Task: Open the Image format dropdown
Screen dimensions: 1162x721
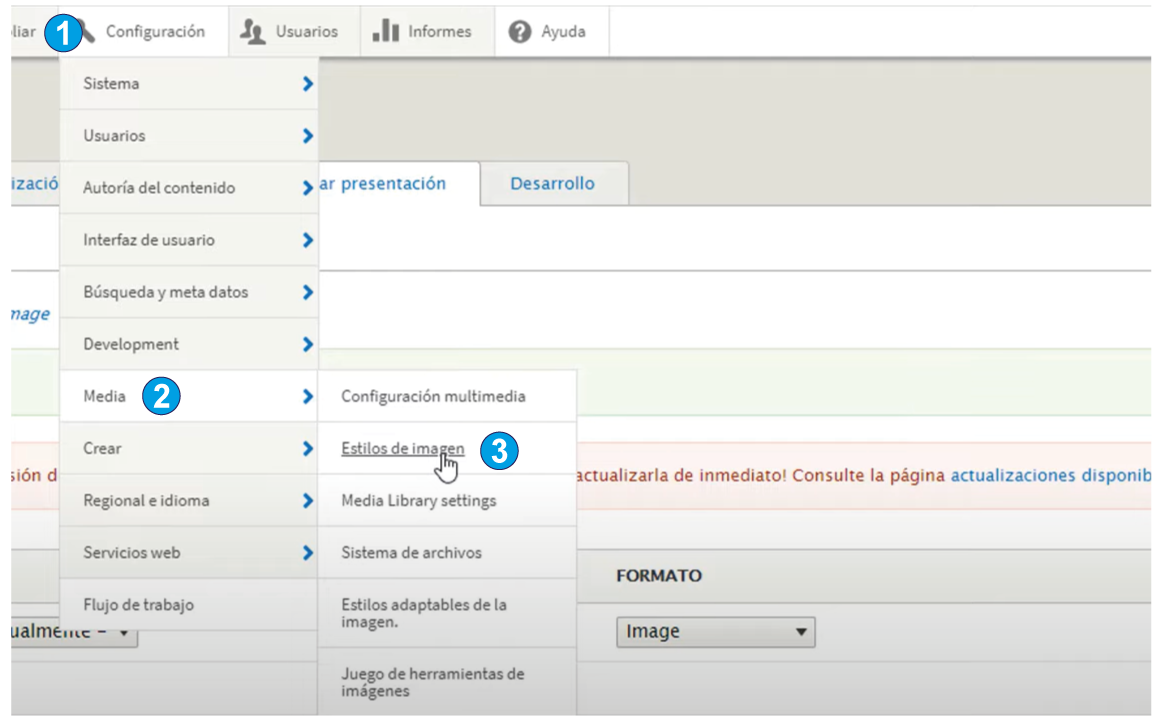Action: (x=716, y=632)
